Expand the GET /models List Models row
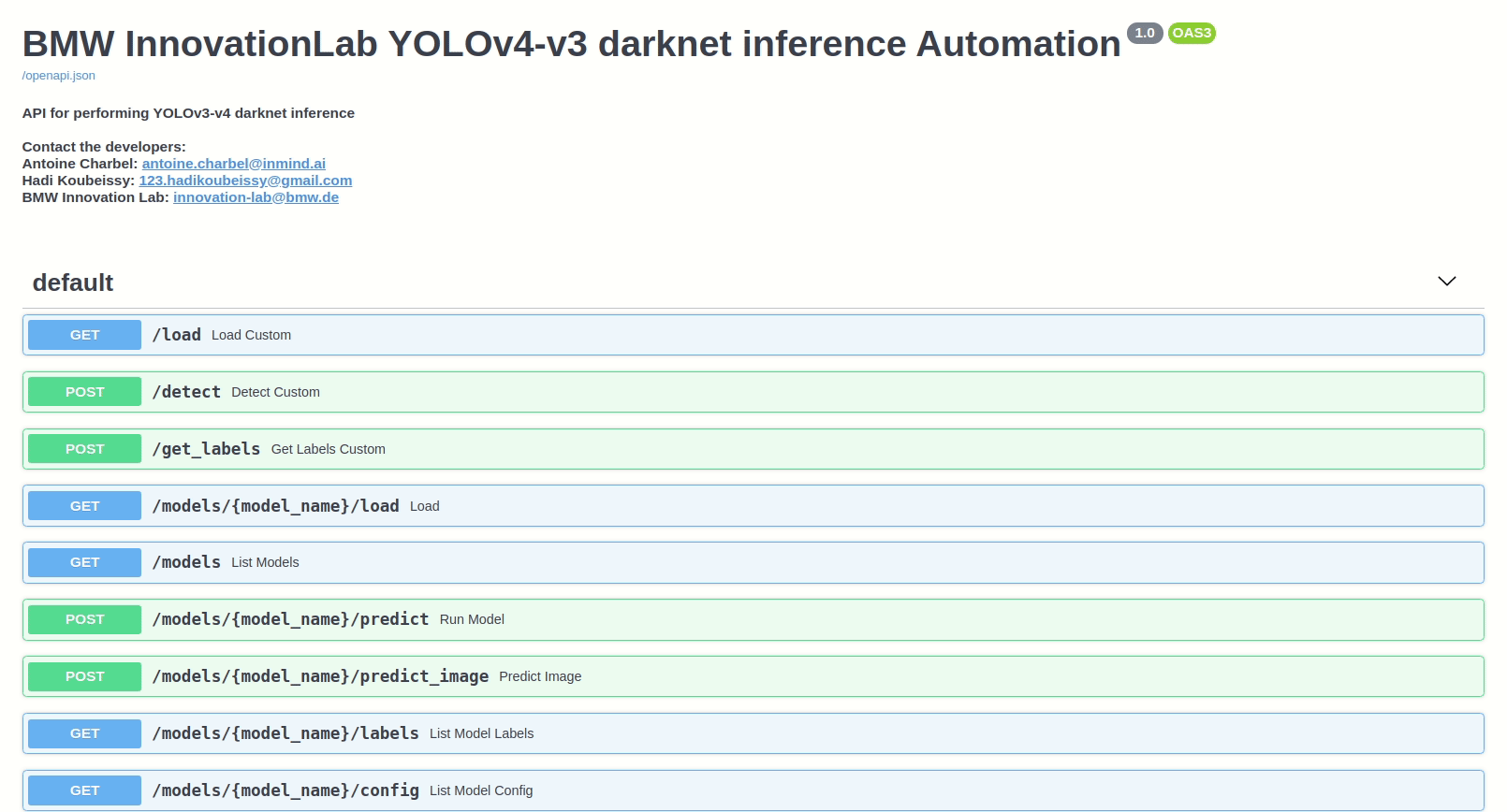Image resolution: width=1507 pixels, height=812 pixels. pos(753,562)
